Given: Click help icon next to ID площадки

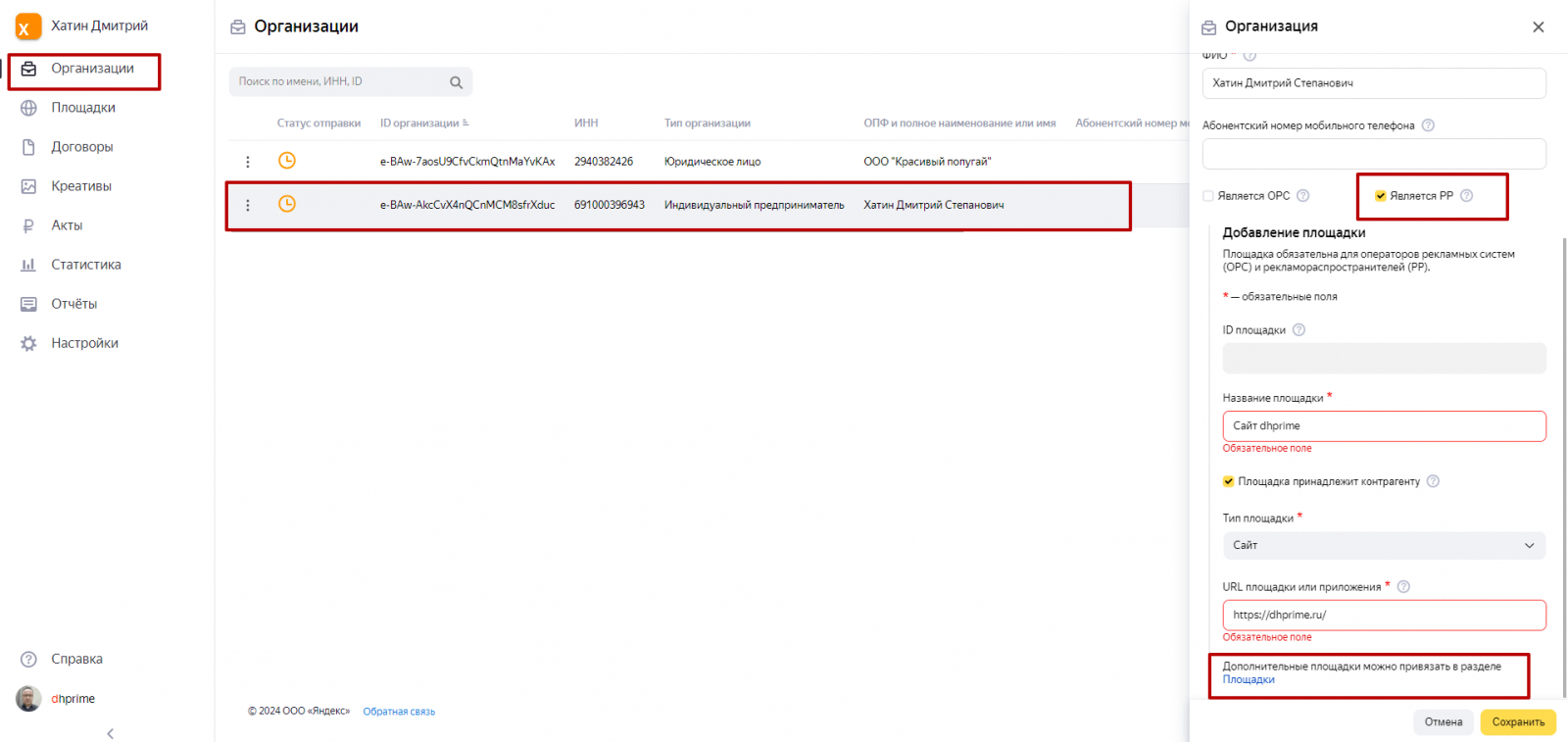Looking at the screenshot, I should (x=1299, y=330).
